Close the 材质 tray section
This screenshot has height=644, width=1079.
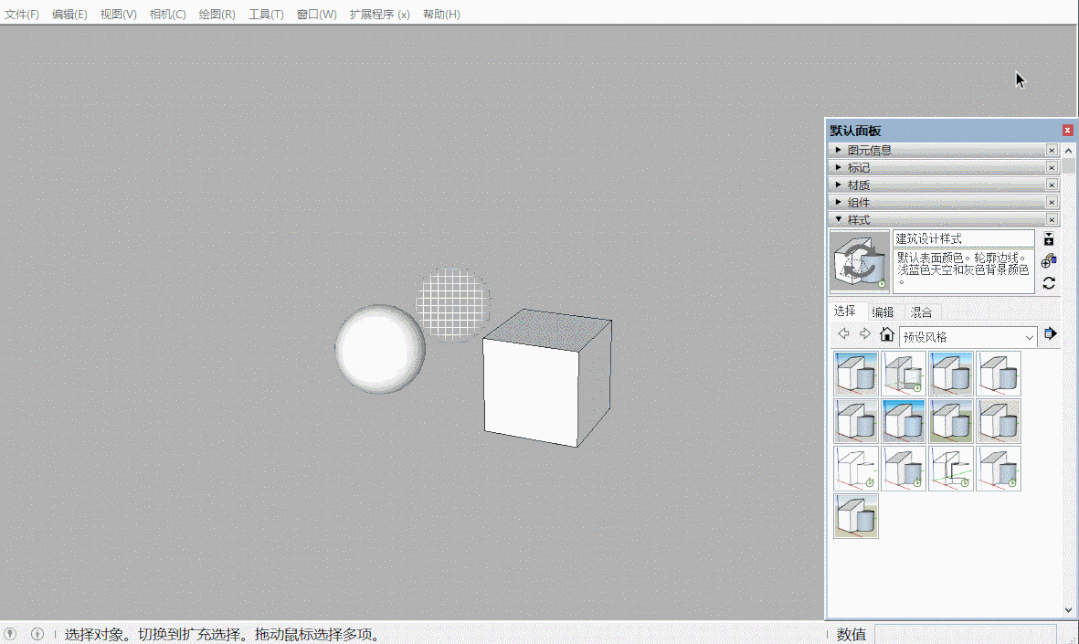click(1051, 184)
